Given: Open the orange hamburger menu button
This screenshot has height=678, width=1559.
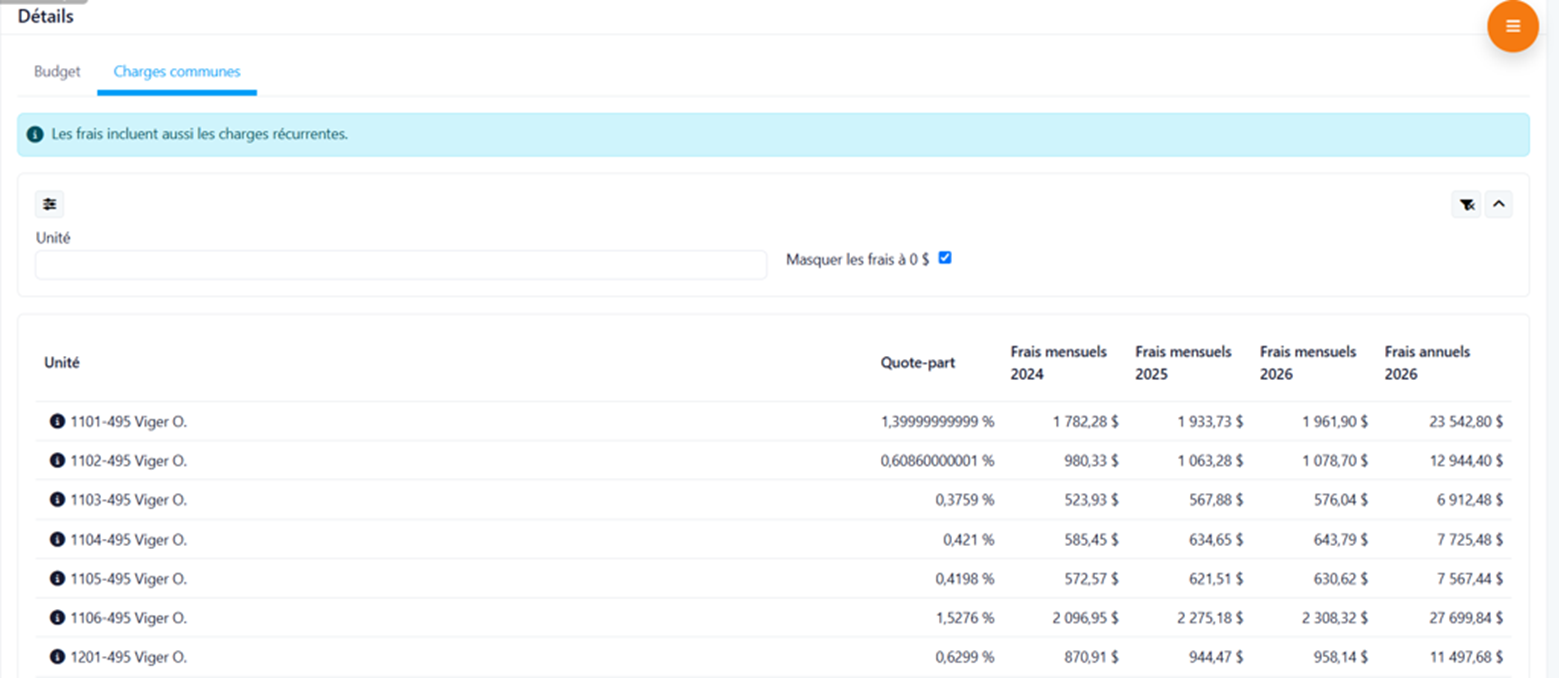Looking at the screenshot, I should (x=1512, y=26).
